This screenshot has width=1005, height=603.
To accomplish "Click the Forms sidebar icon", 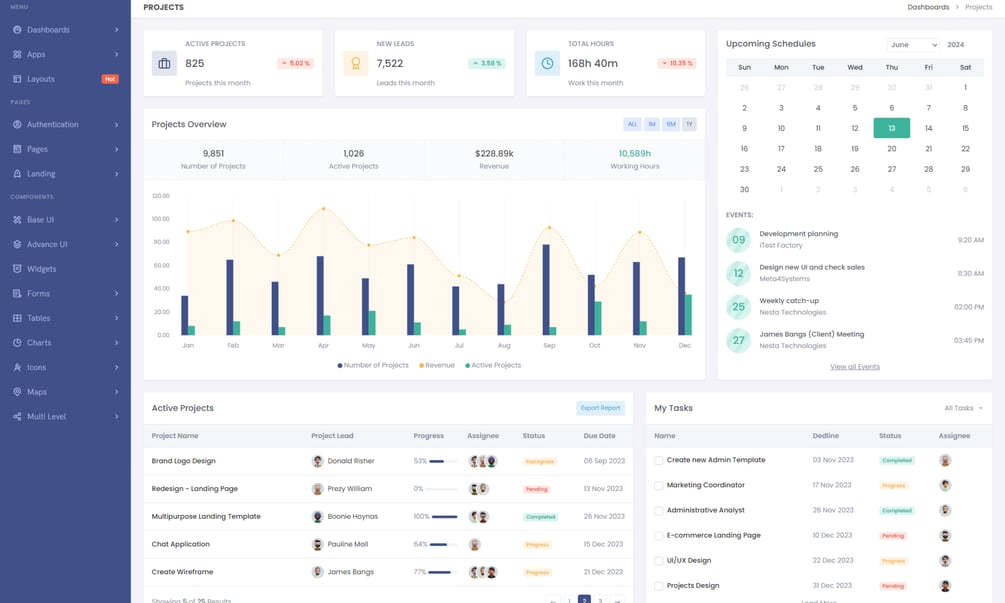I will point(17,293).
